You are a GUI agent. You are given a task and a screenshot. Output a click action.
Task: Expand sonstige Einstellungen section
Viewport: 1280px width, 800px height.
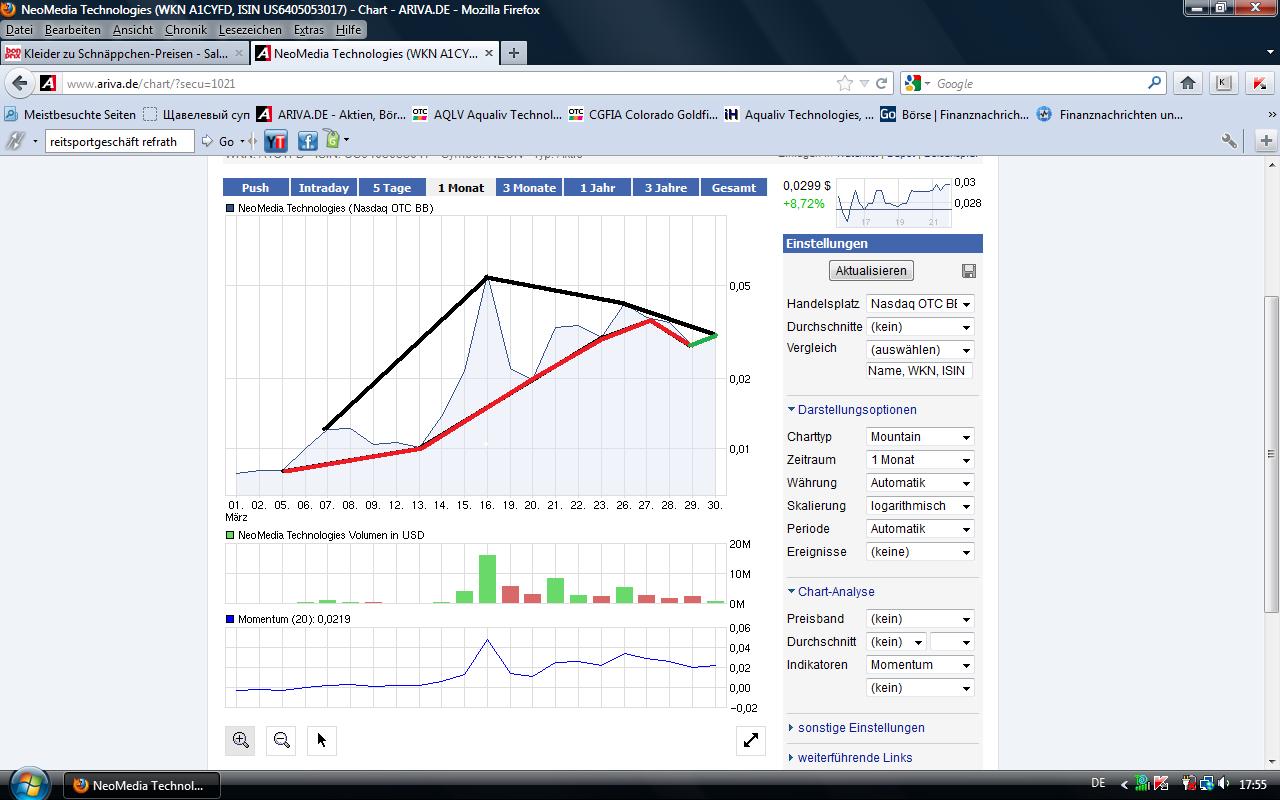[x=856, y=728]
